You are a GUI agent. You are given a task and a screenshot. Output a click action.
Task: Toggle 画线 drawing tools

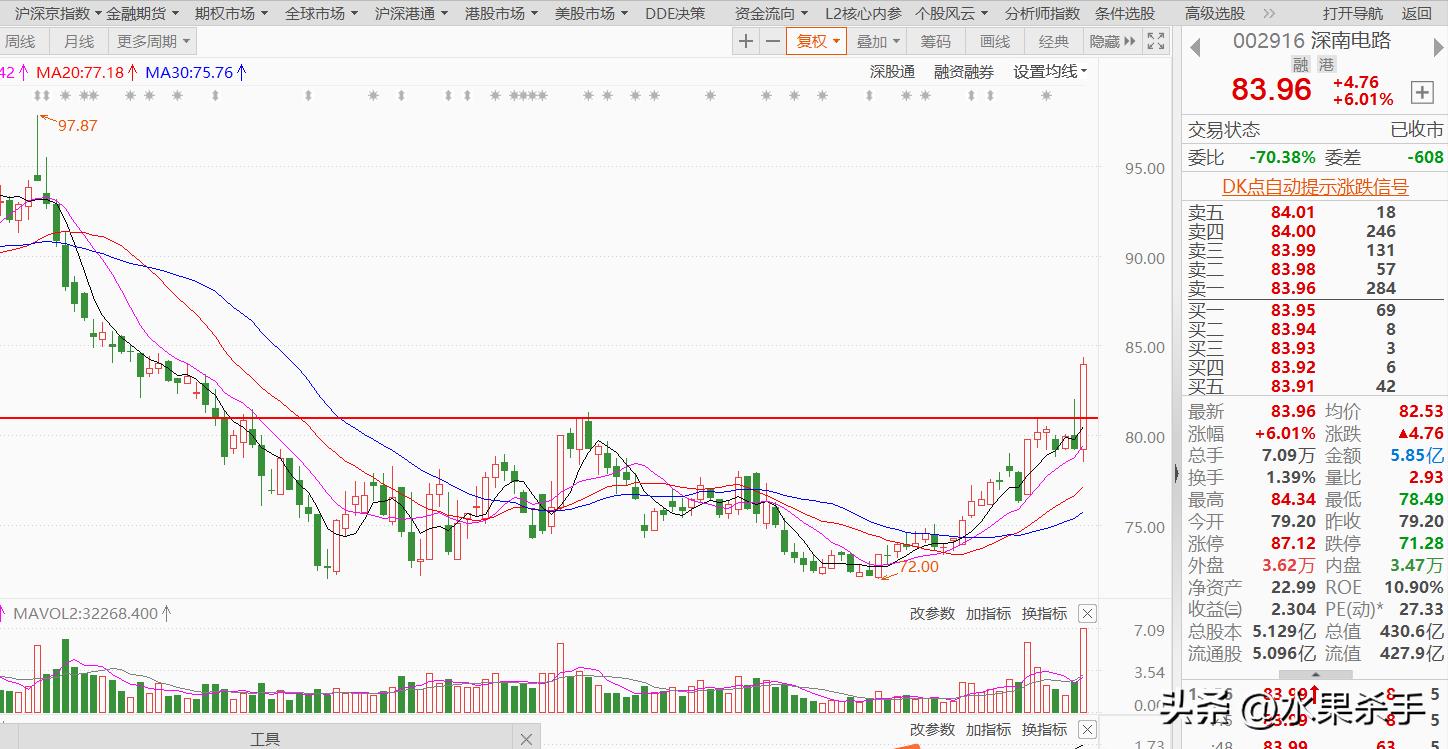pos(995,41)
